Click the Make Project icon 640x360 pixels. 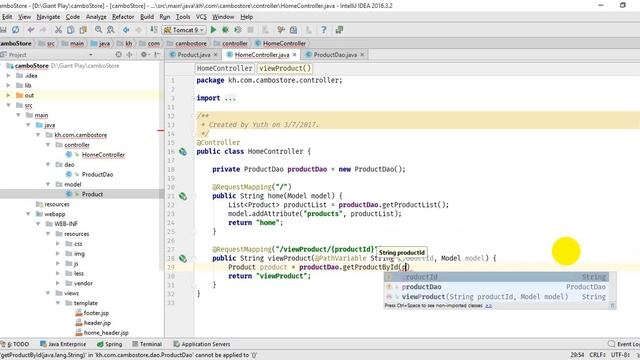(x=153, y=30)
